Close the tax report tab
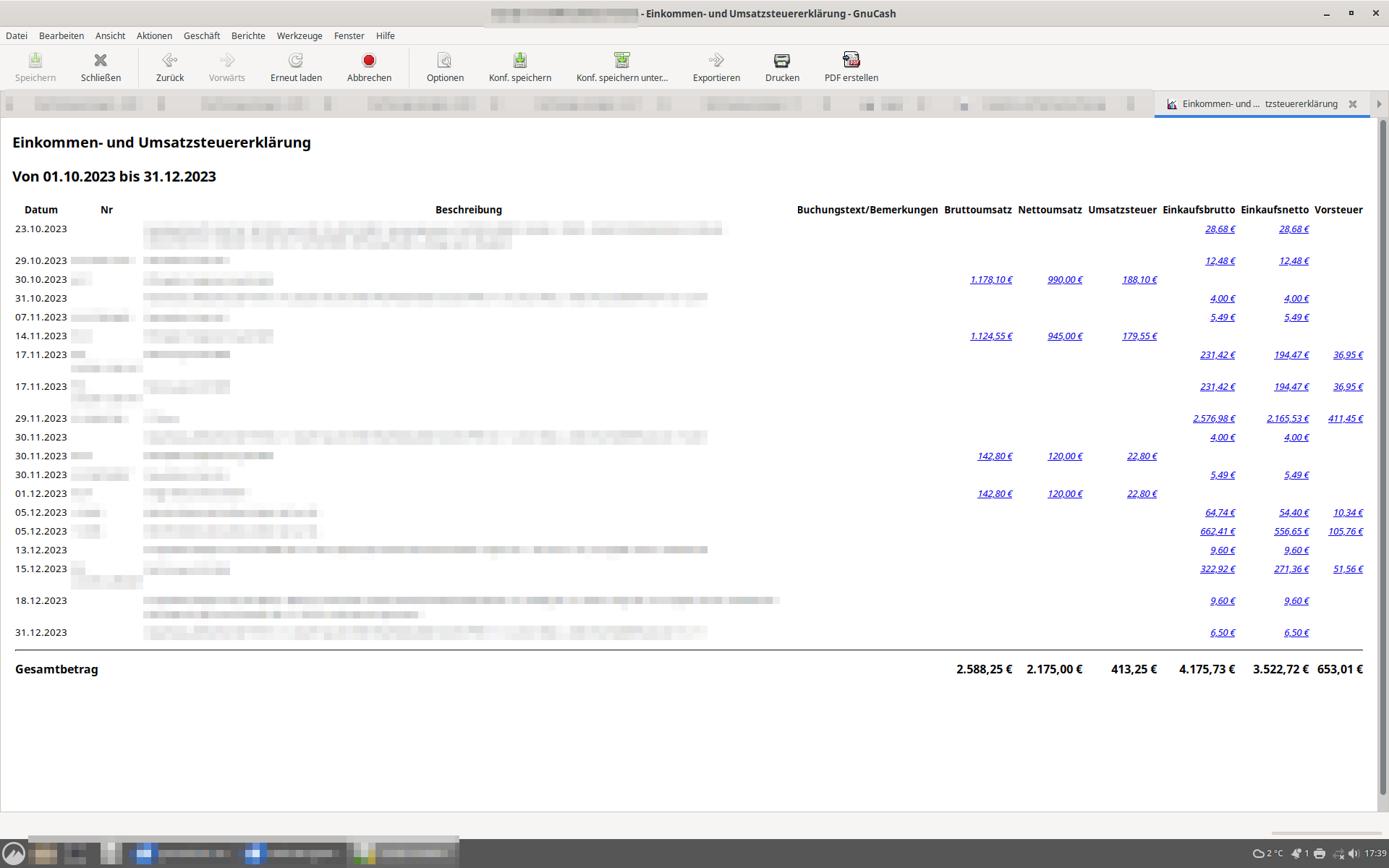The width and height of the screenshot is (1389, 868). [1353, 104]
